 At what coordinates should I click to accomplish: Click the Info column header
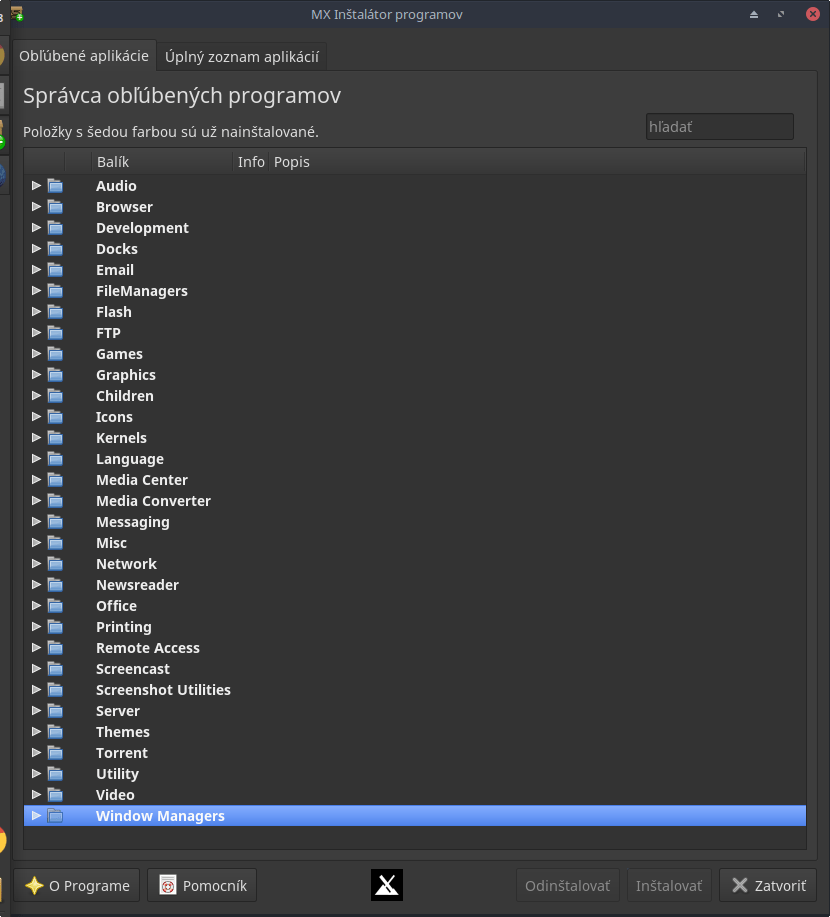251,162
